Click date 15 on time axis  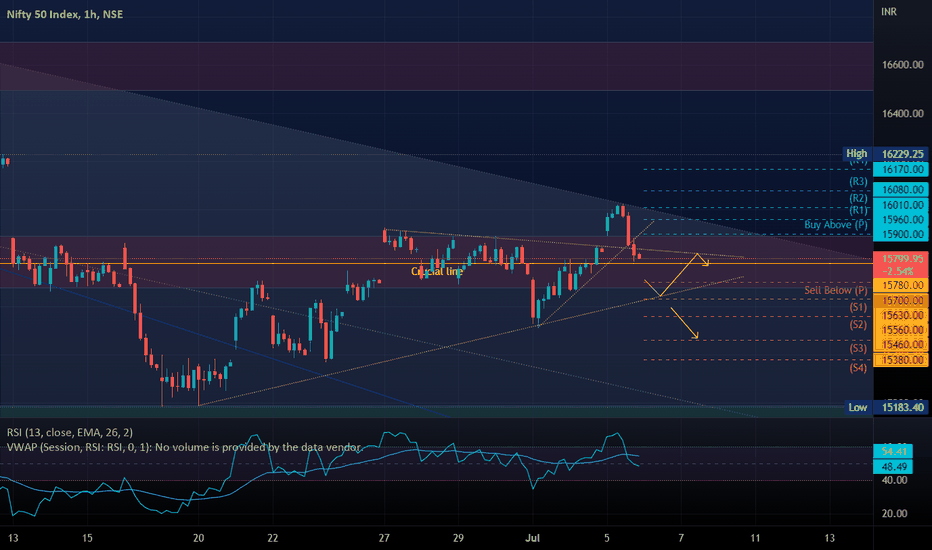pyautogui.click(x=87, y=538)
